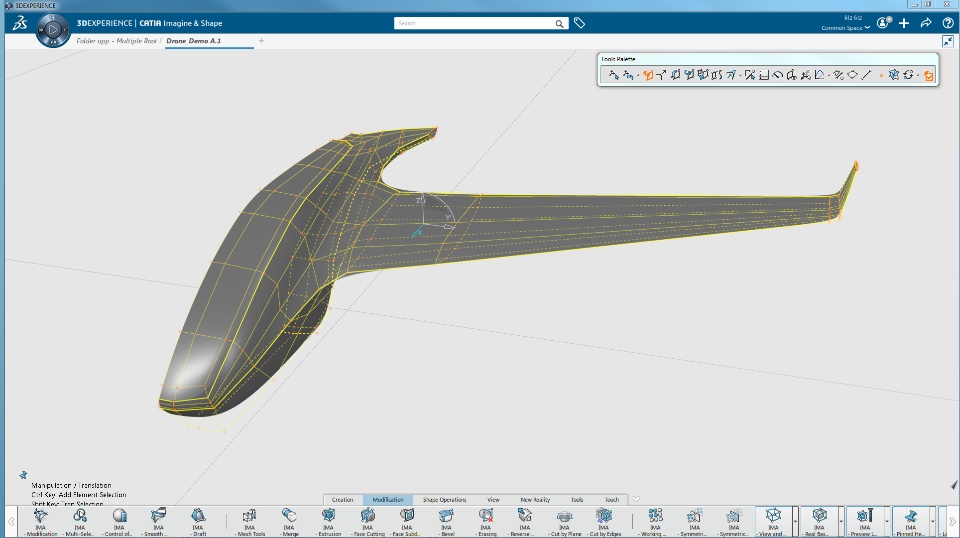
Task: Open the IMA Real command
Action: (x=819, y=522)
